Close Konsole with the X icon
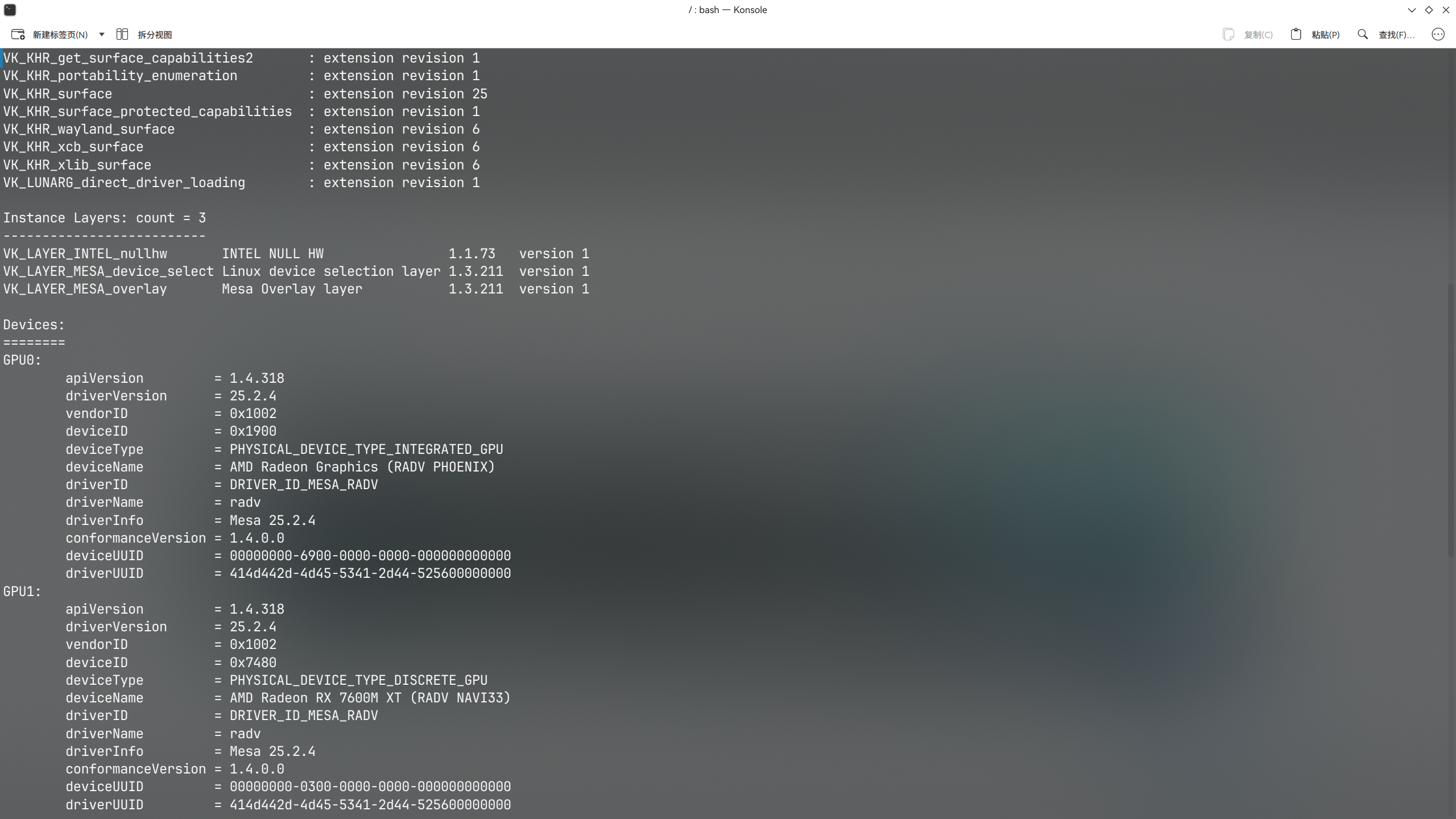 click(1446, 10)
